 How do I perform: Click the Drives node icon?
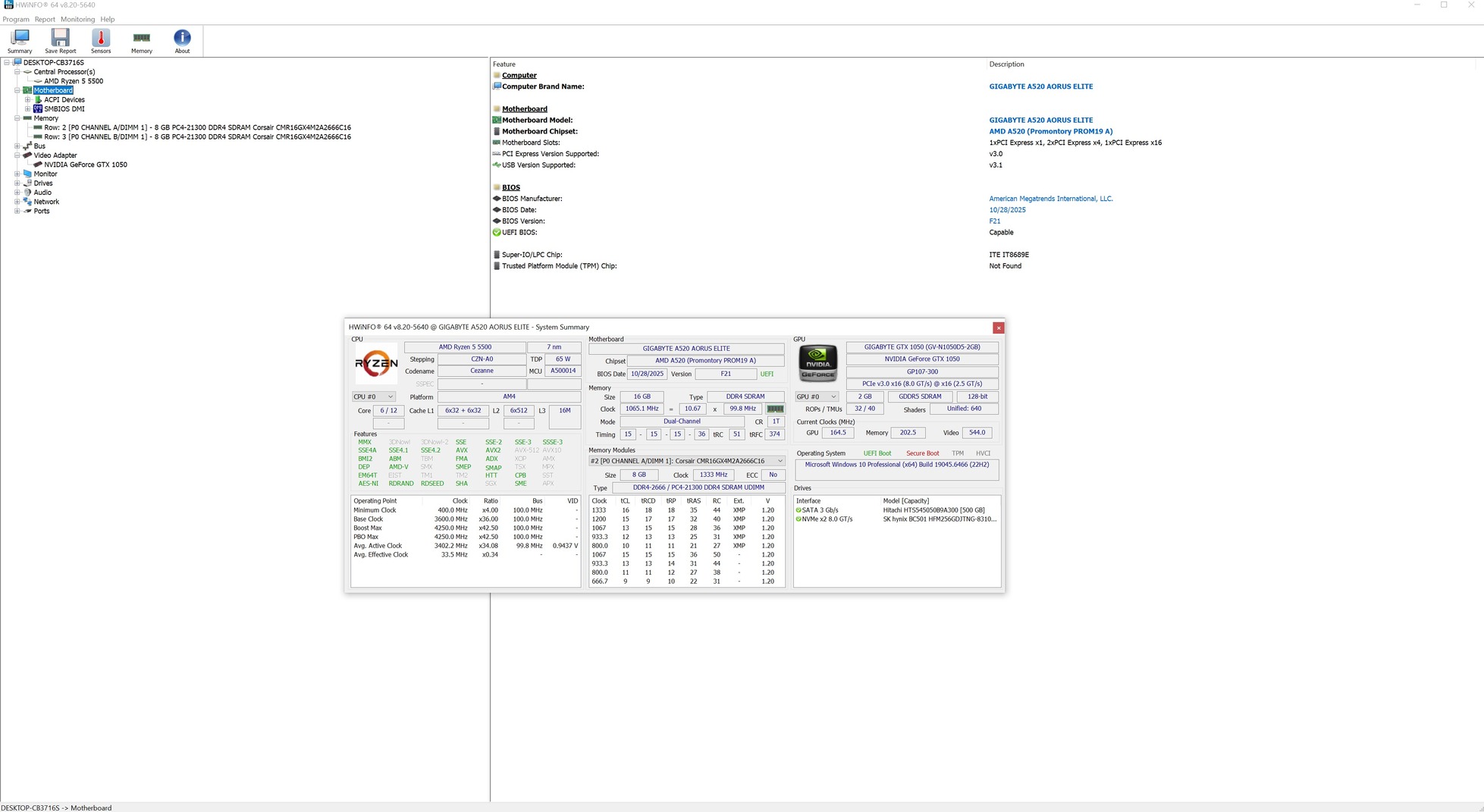[x=28, y=183]
